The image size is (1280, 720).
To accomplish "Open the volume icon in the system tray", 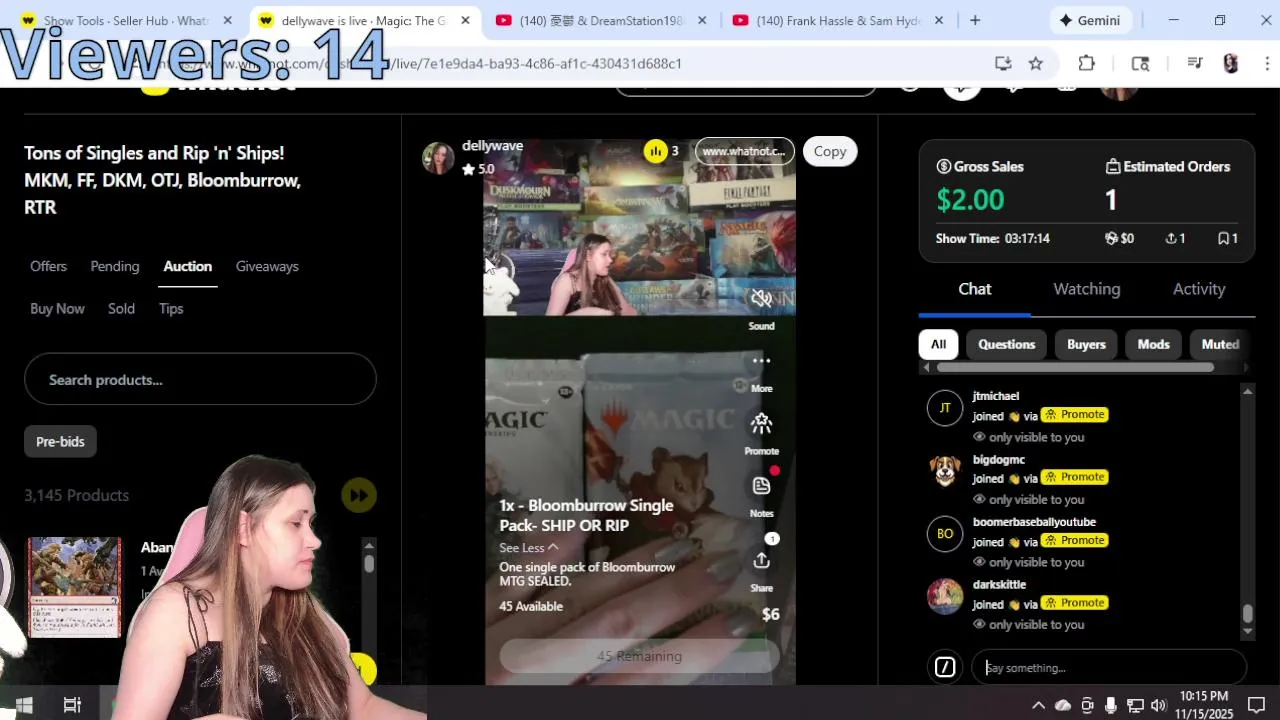I will point(1158,705).
